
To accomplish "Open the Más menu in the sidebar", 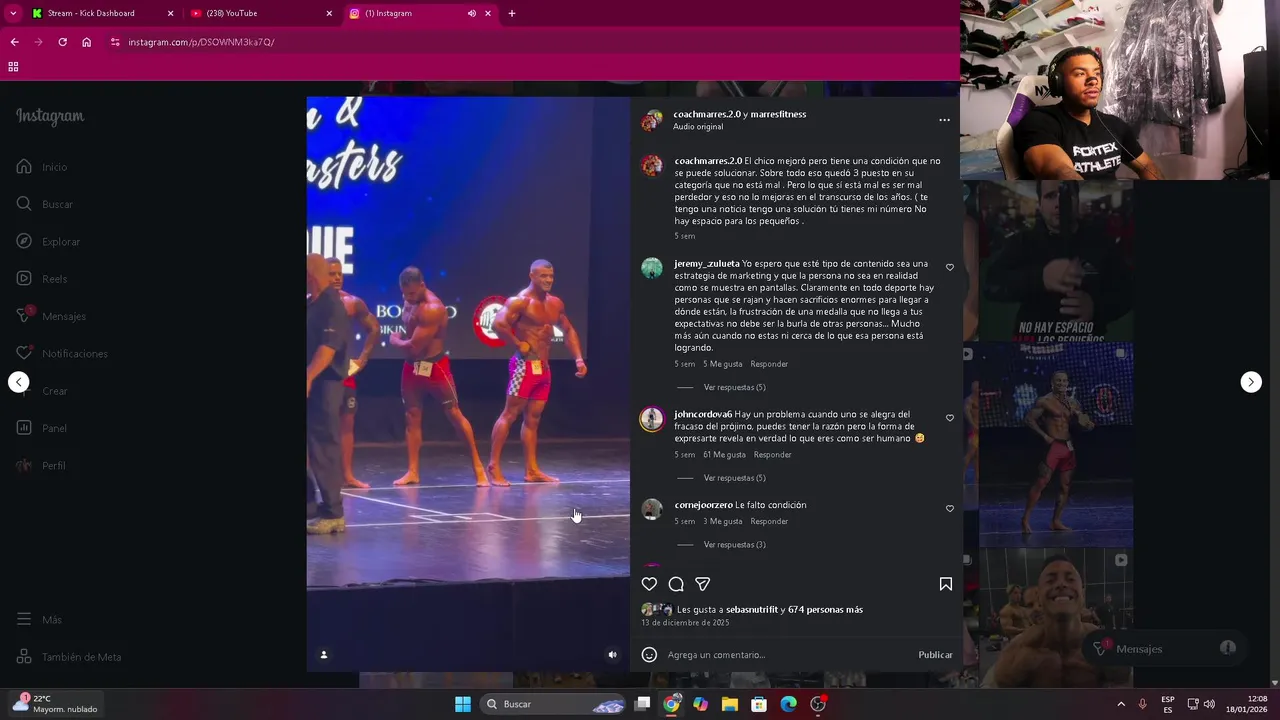I will [x=39, y=620].
